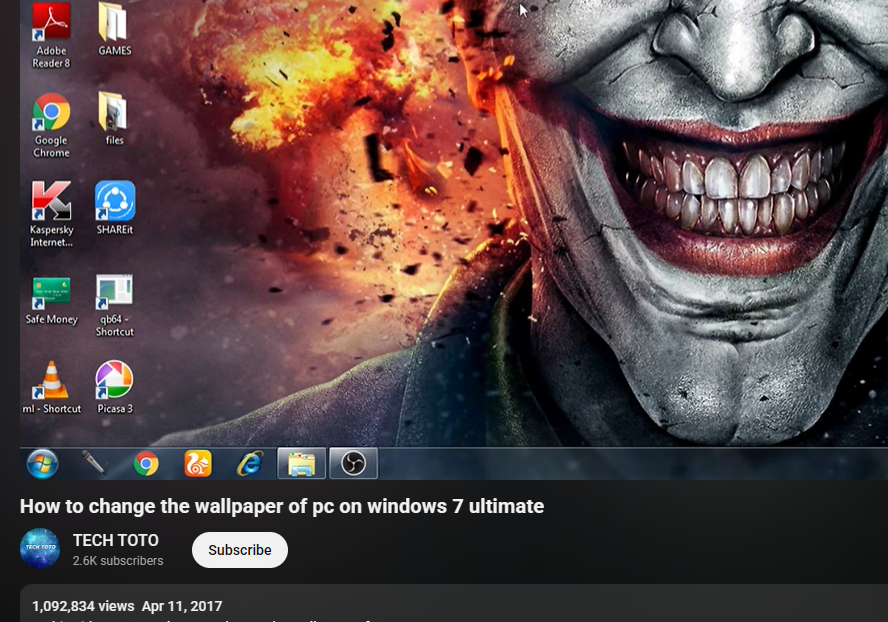Launch Google Chrome from desktop shortcut
Viewport: 888px width, 622px height.
pos(51,125)
